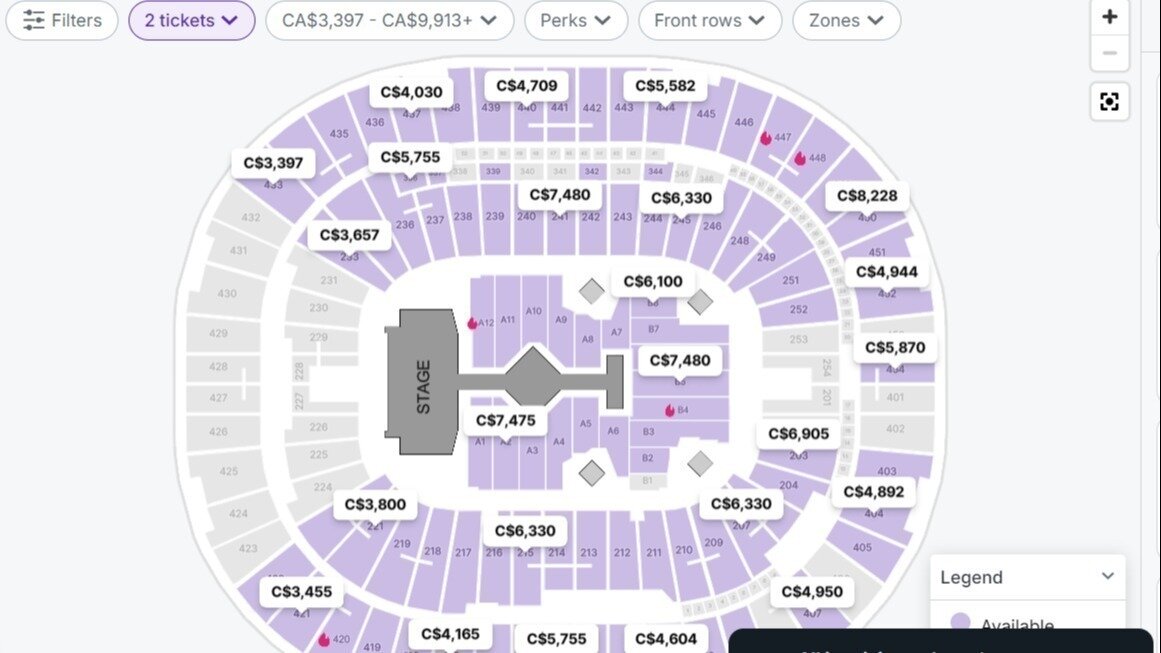Click the Available purple legend swatch
This screenshot has height=653, width=1161.
[x=962, y=622]
